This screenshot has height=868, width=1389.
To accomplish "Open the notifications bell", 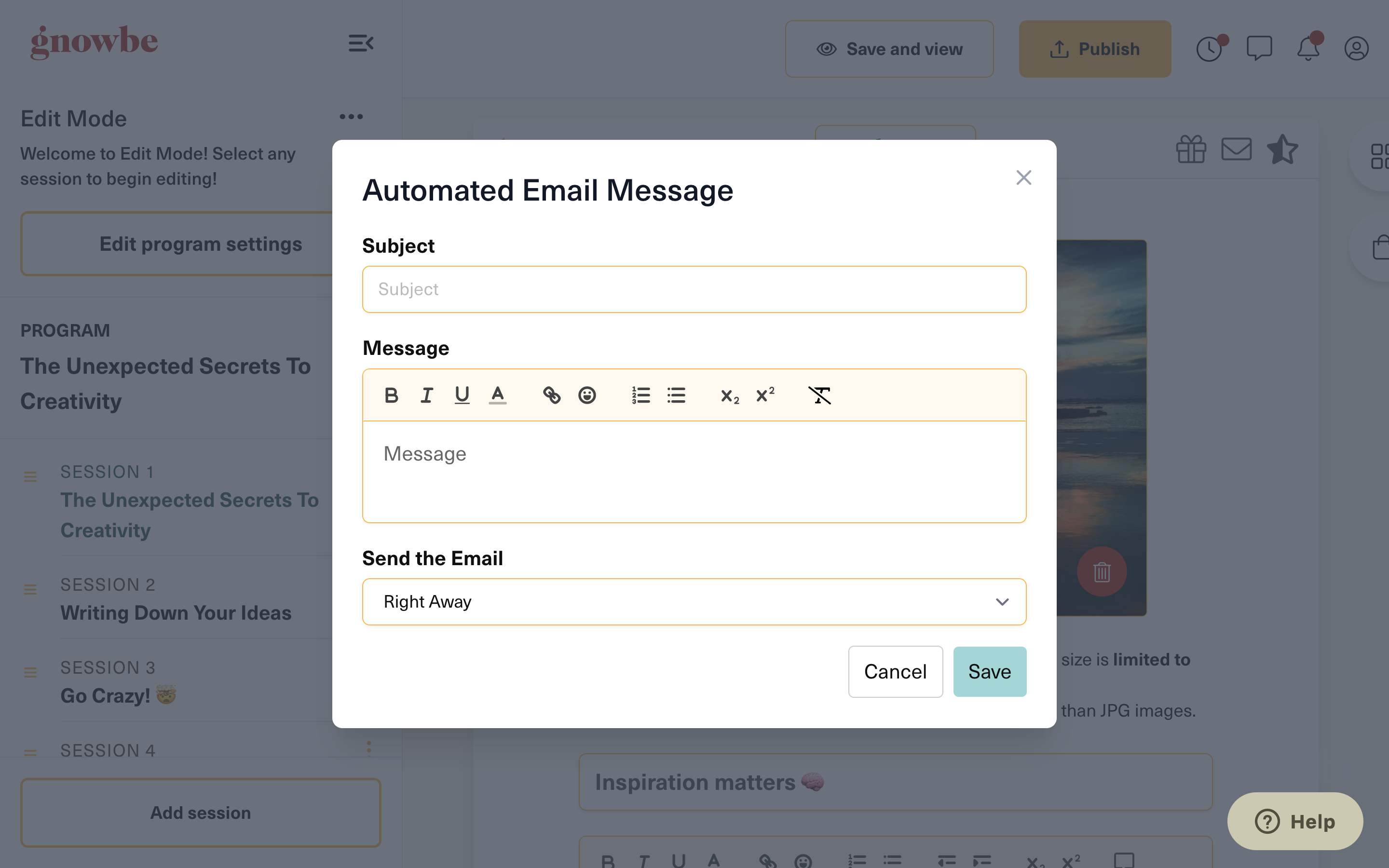I will click(x=1308, y=48).
